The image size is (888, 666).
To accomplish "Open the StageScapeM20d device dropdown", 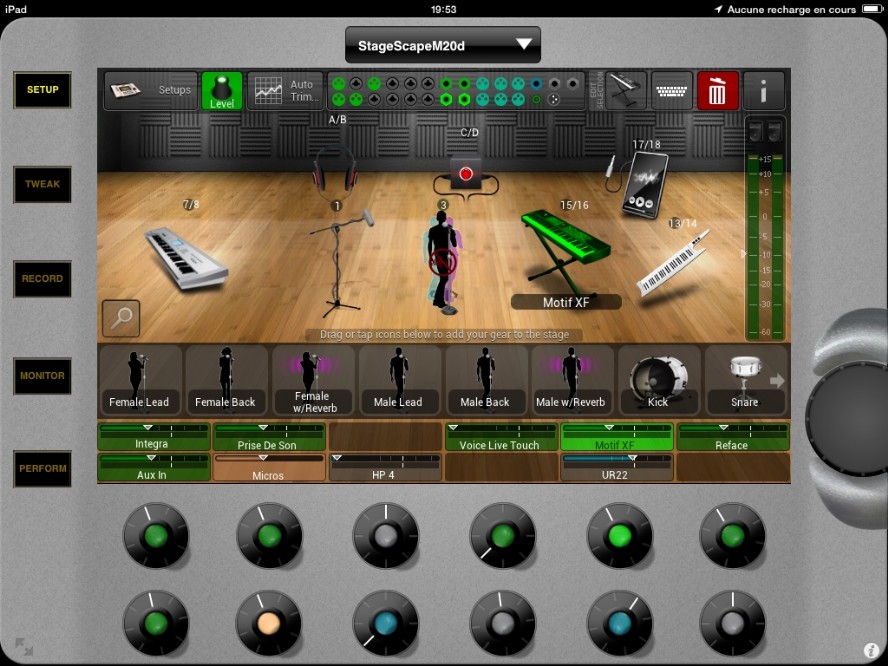I will [442, 45].
